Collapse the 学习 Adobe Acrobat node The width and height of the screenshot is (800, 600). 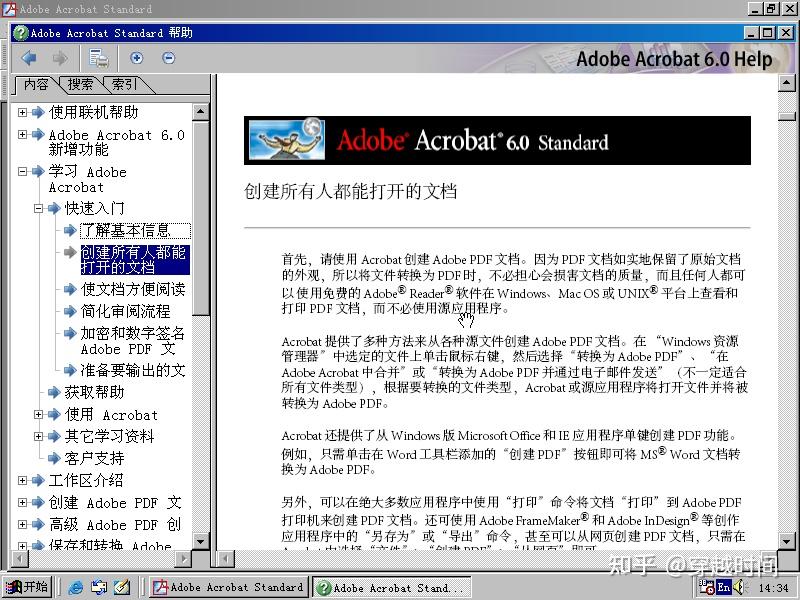tap(22, 171)
